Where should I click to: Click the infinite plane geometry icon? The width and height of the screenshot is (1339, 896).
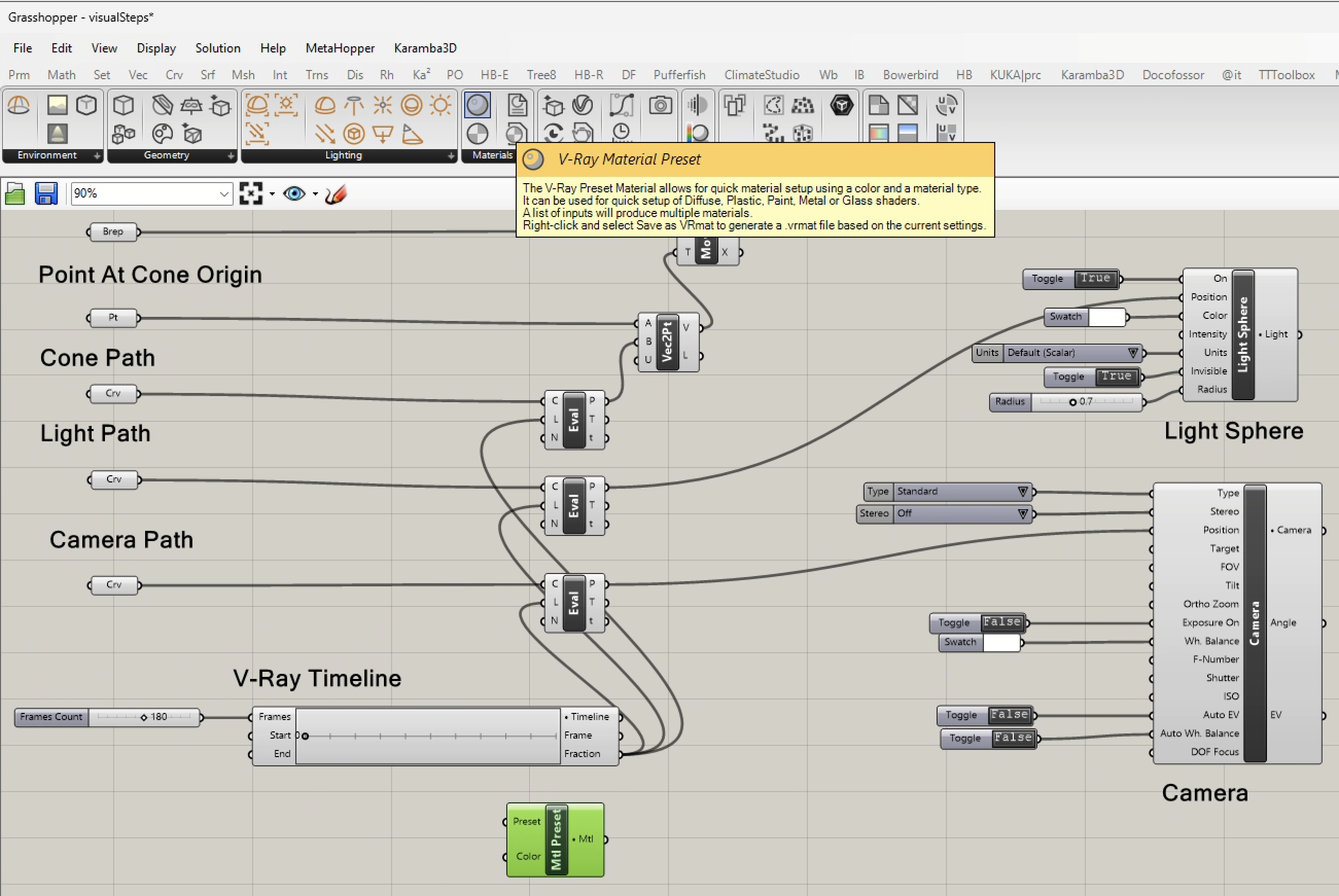coord(191,105)
